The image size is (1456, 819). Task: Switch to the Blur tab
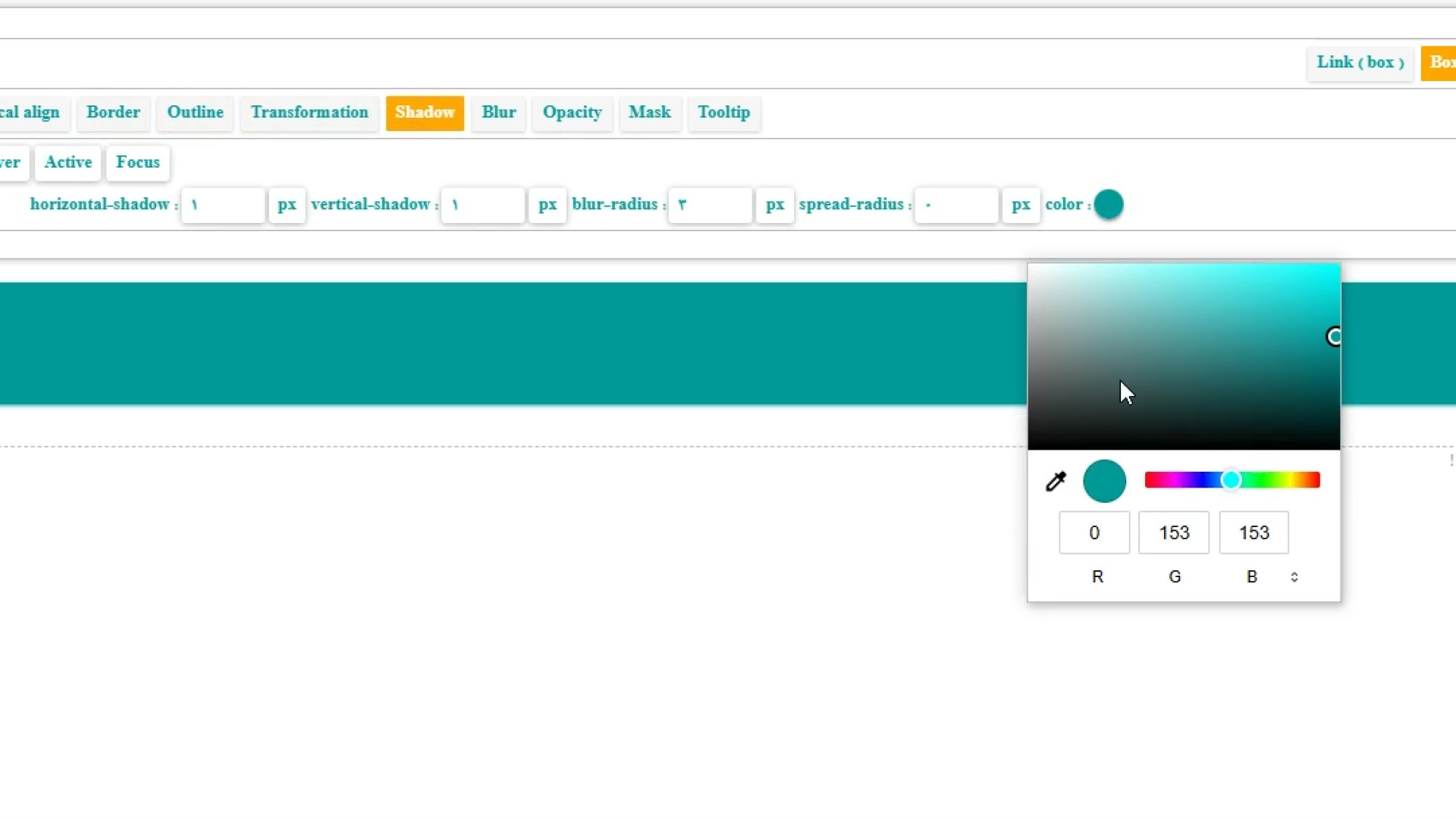click(x=498, y=113)
